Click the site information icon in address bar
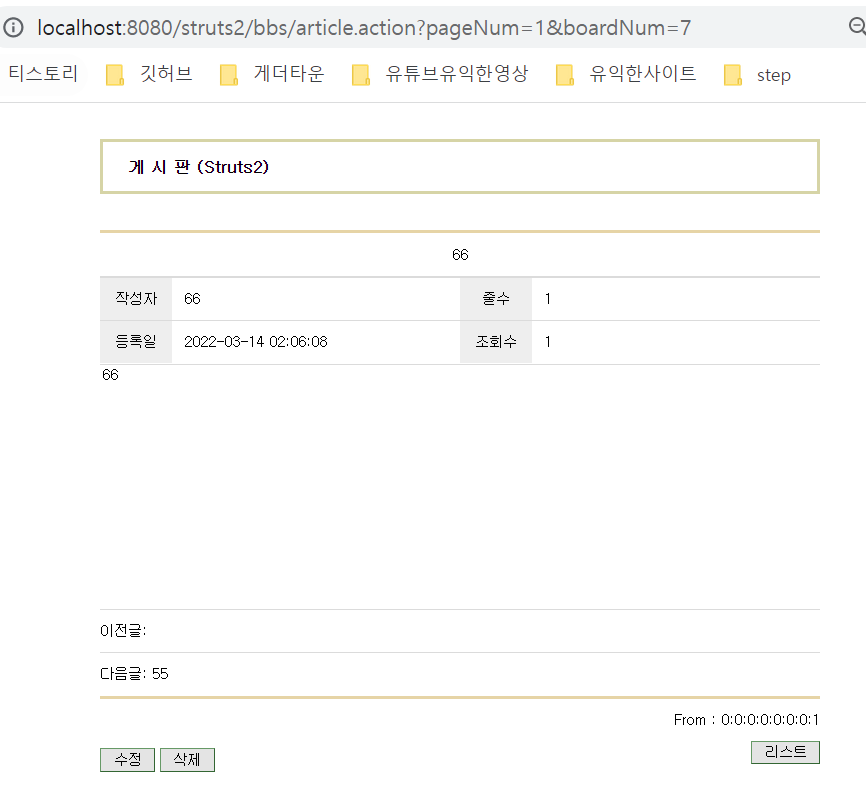This screenshot has width=866, height=789. click(13, 27)
